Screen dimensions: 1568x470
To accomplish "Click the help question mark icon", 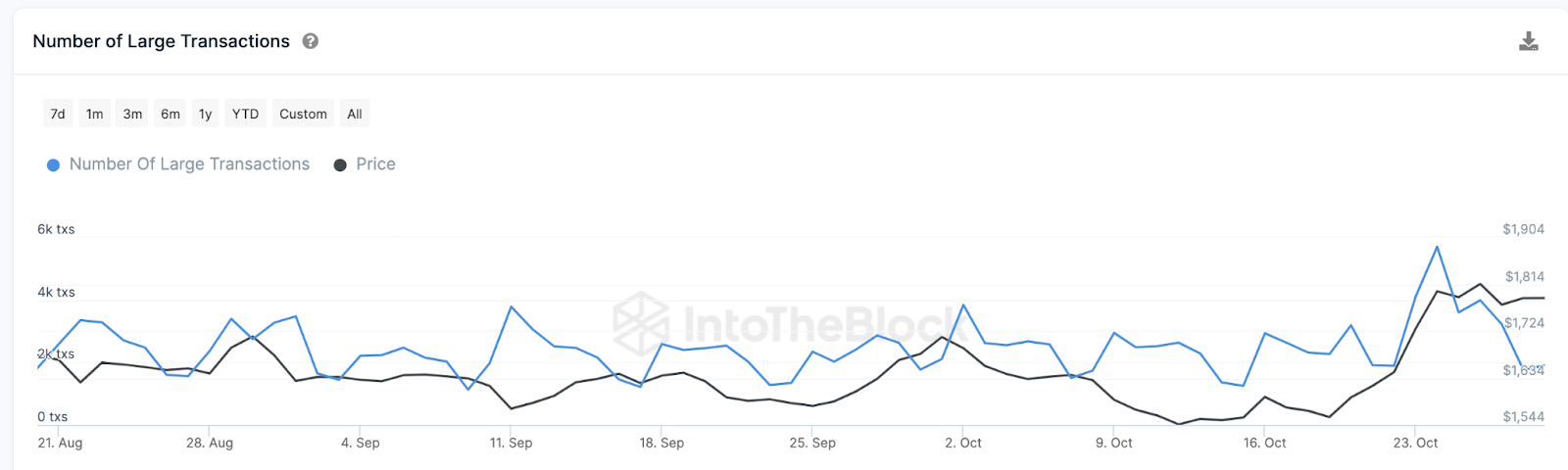I will [x=311, y=41].
